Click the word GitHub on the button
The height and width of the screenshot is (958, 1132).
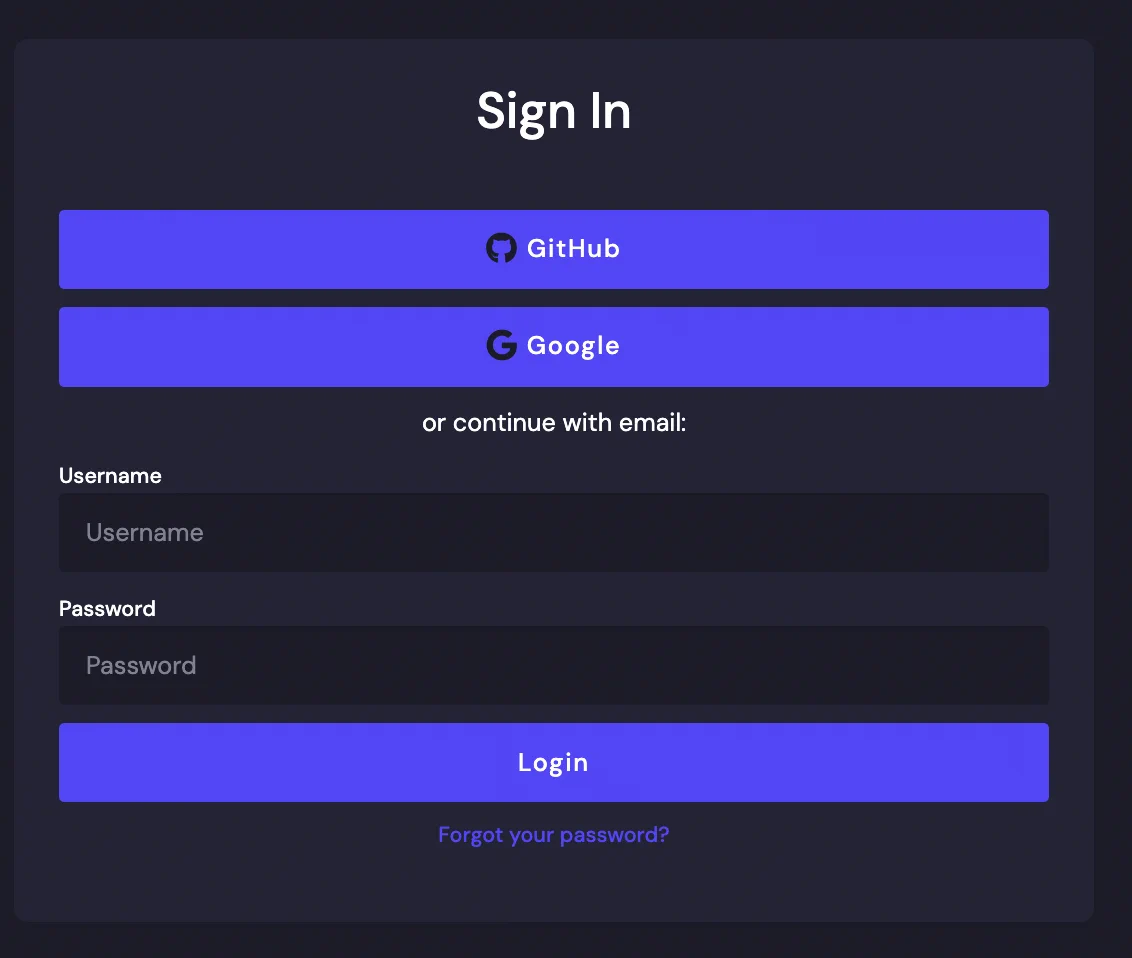tap(573, 249)
